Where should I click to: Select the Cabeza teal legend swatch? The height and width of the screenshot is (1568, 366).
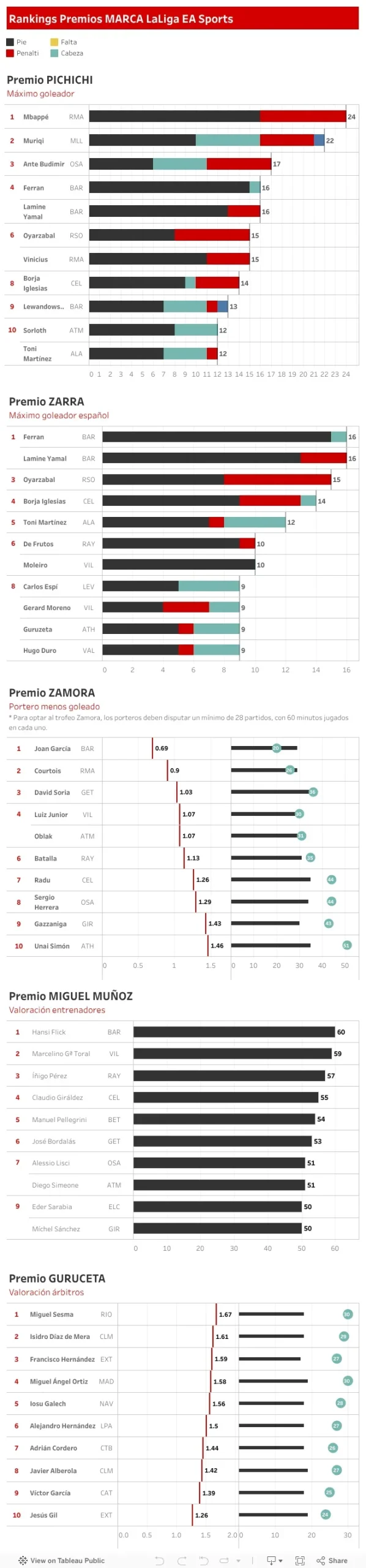[54, 53]
